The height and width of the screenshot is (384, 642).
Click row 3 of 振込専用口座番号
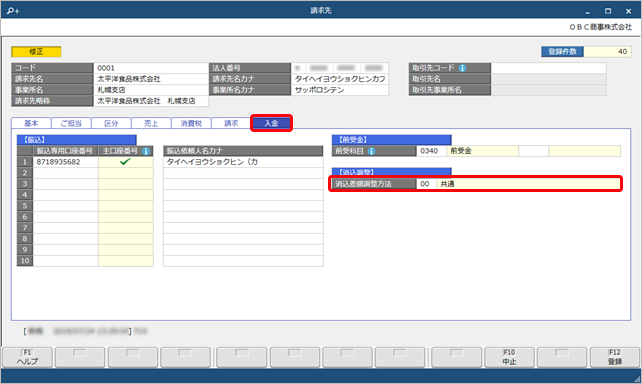coord(66,184)
